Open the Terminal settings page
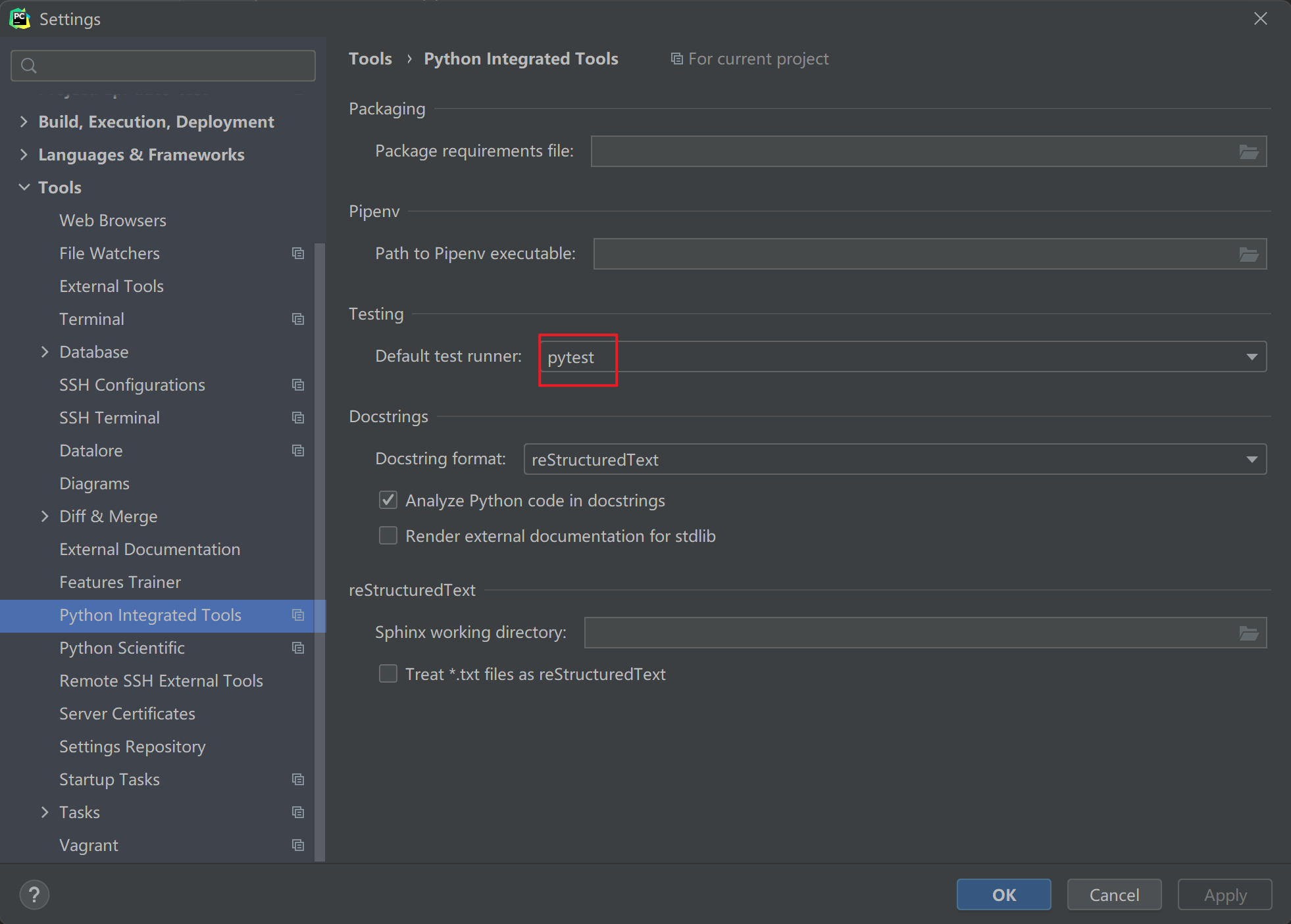 tap(91, 319)
